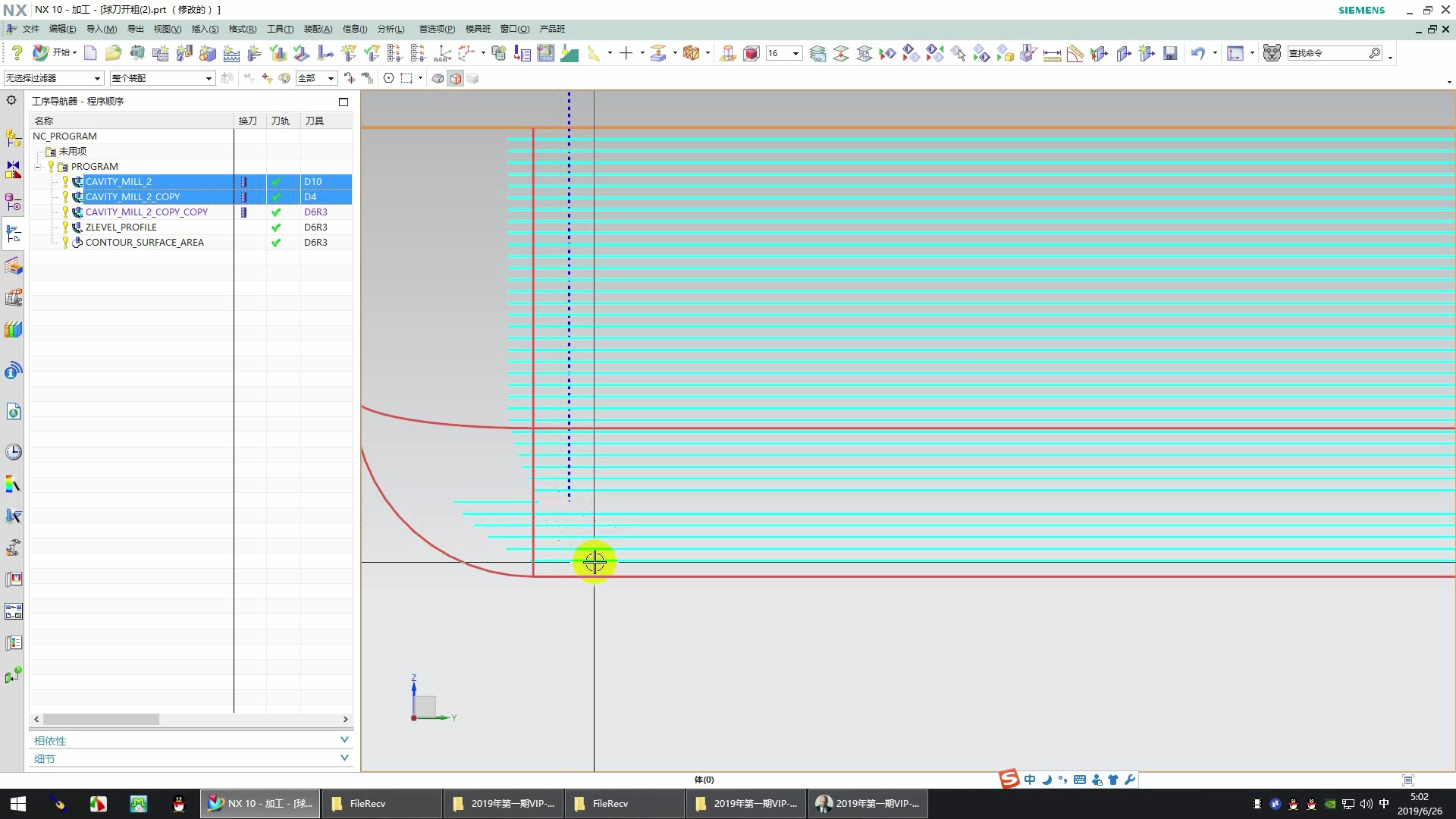Viewport: 1456px width, 819px height.
Task: Expand the 相依性 dependencies section
Action: click(x=344, y=740)
